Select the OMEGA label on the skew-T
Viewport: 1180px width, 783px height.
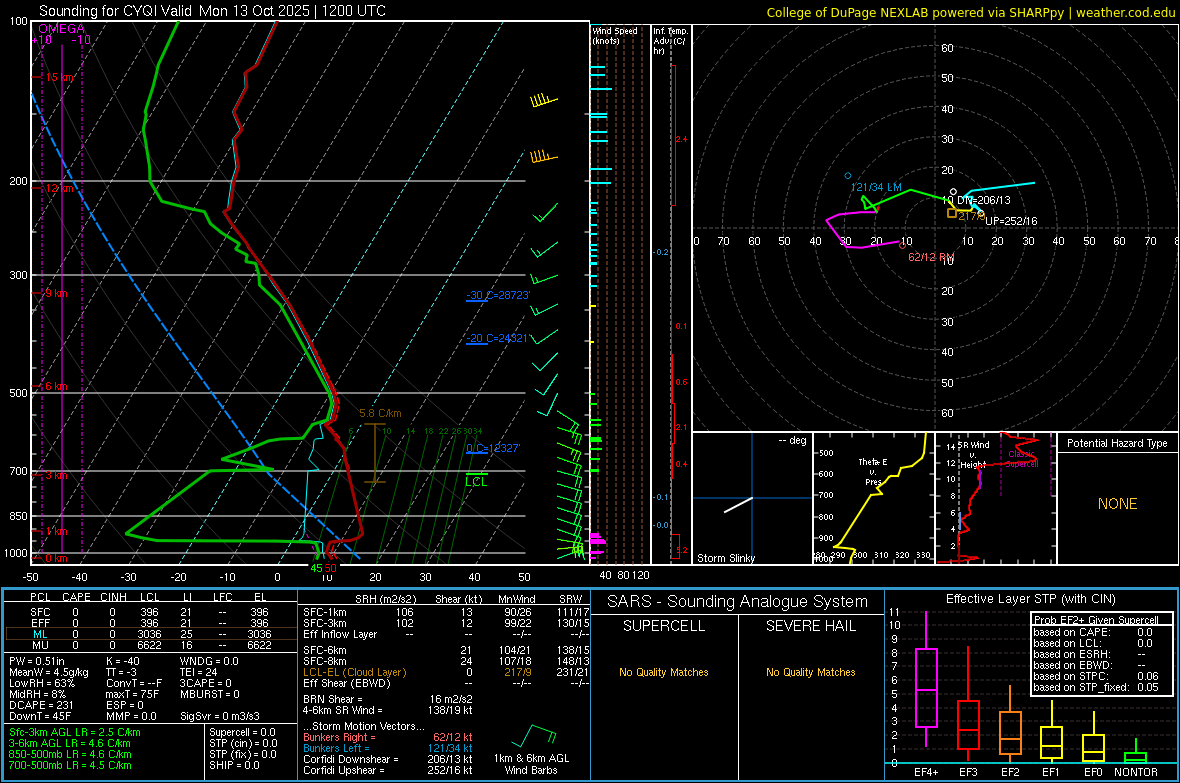tap(61, 29)
